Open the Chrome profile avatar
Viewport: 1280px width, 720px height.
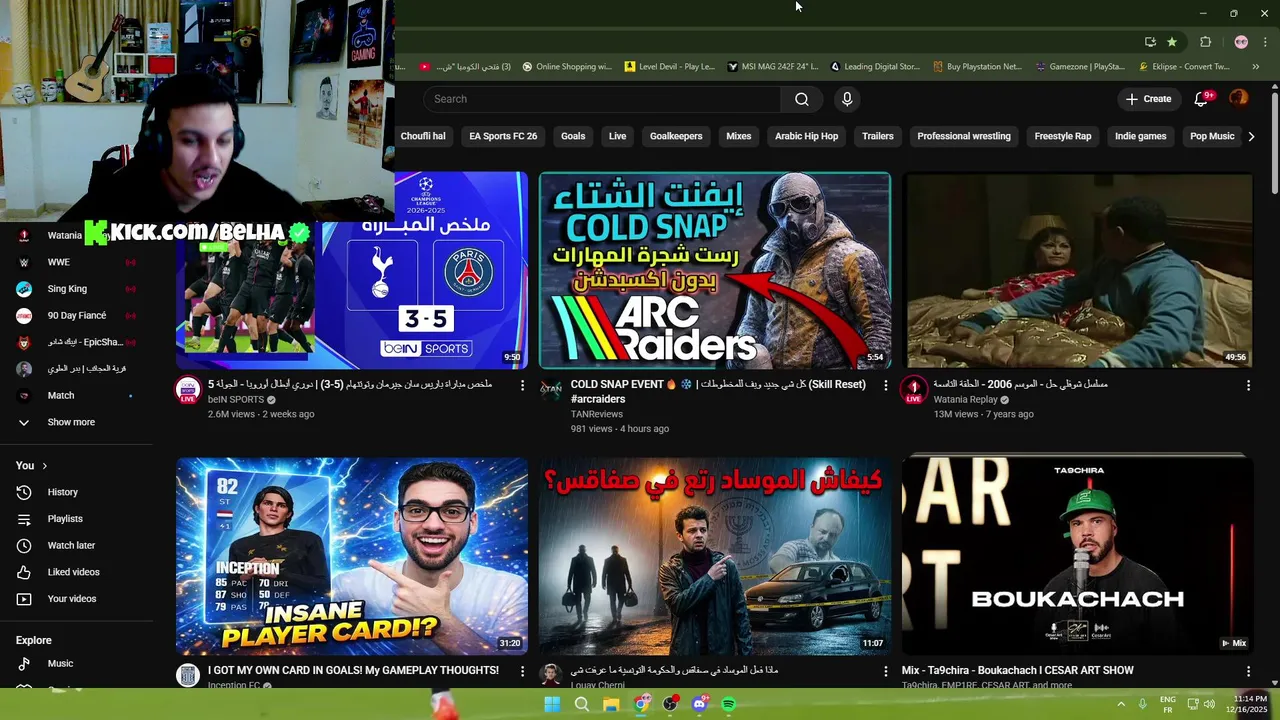coord(1241,42)
